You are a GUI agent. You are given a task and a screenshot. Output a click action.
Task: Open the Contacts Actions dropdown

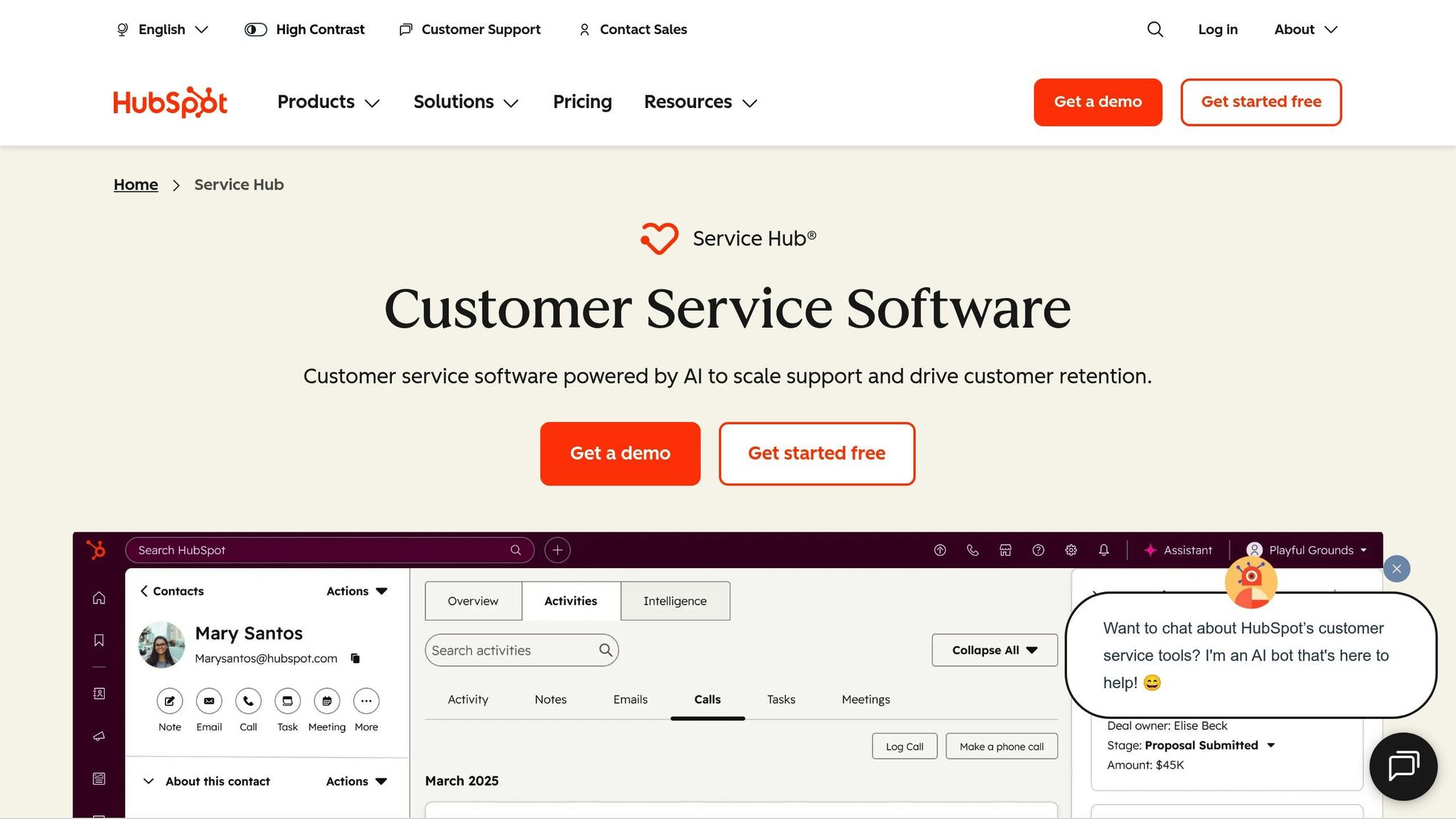tap(357, 591)
